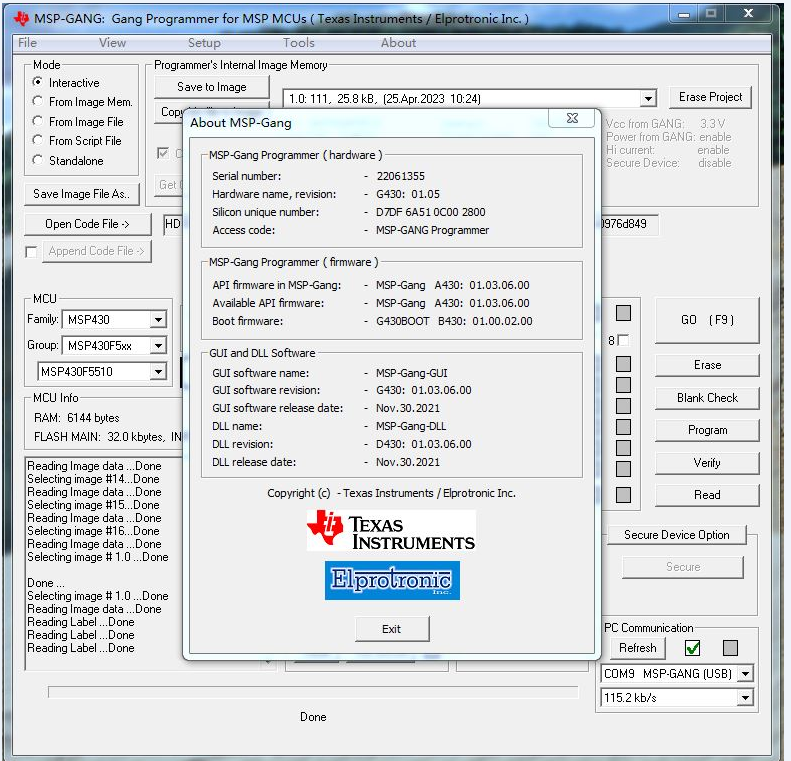Click log line Selecting image #14...Done
This screenshot has width=791, height=761.
point(93,479)
